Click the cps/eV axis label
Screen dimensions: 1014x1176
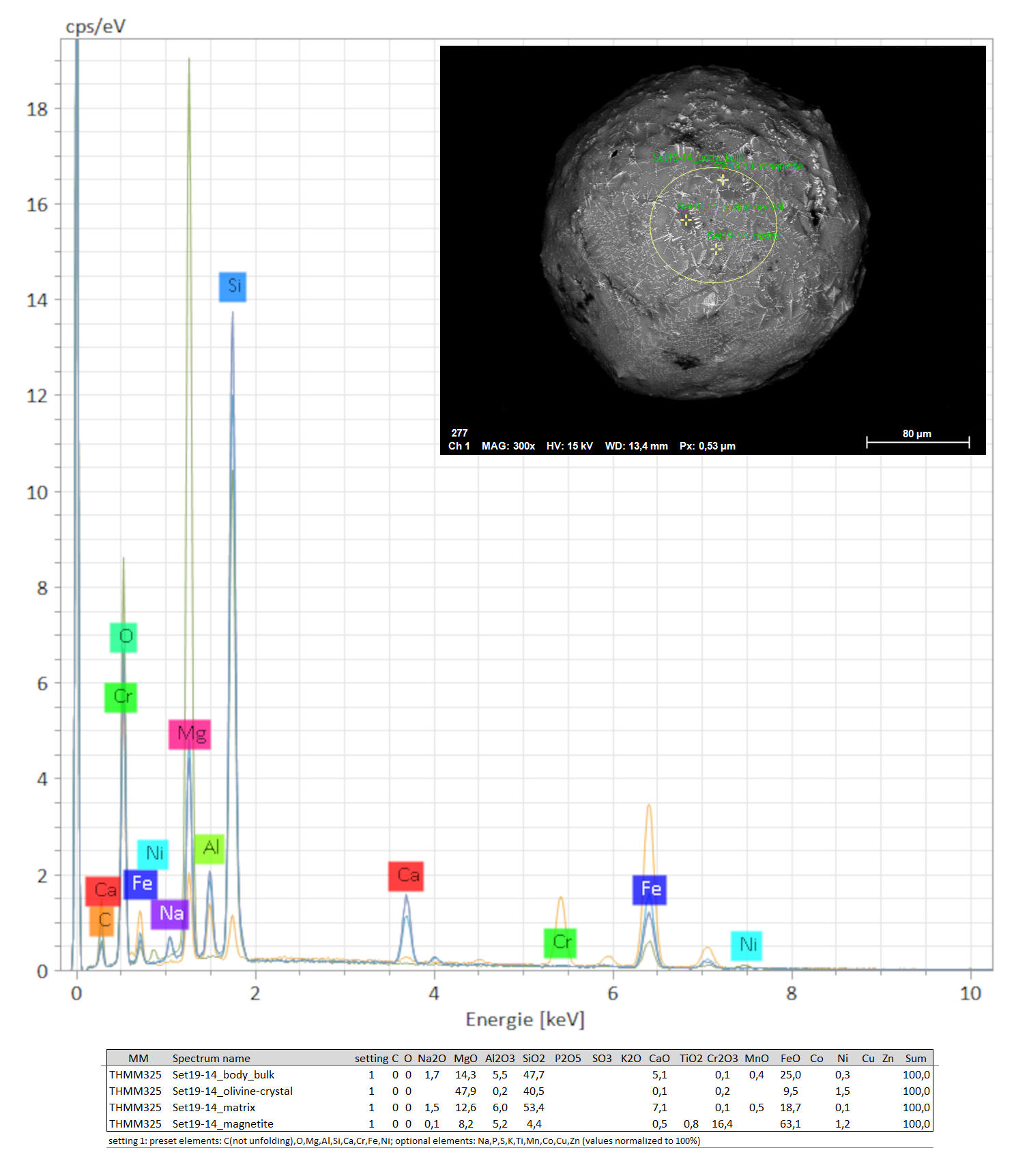pos(96,27)
